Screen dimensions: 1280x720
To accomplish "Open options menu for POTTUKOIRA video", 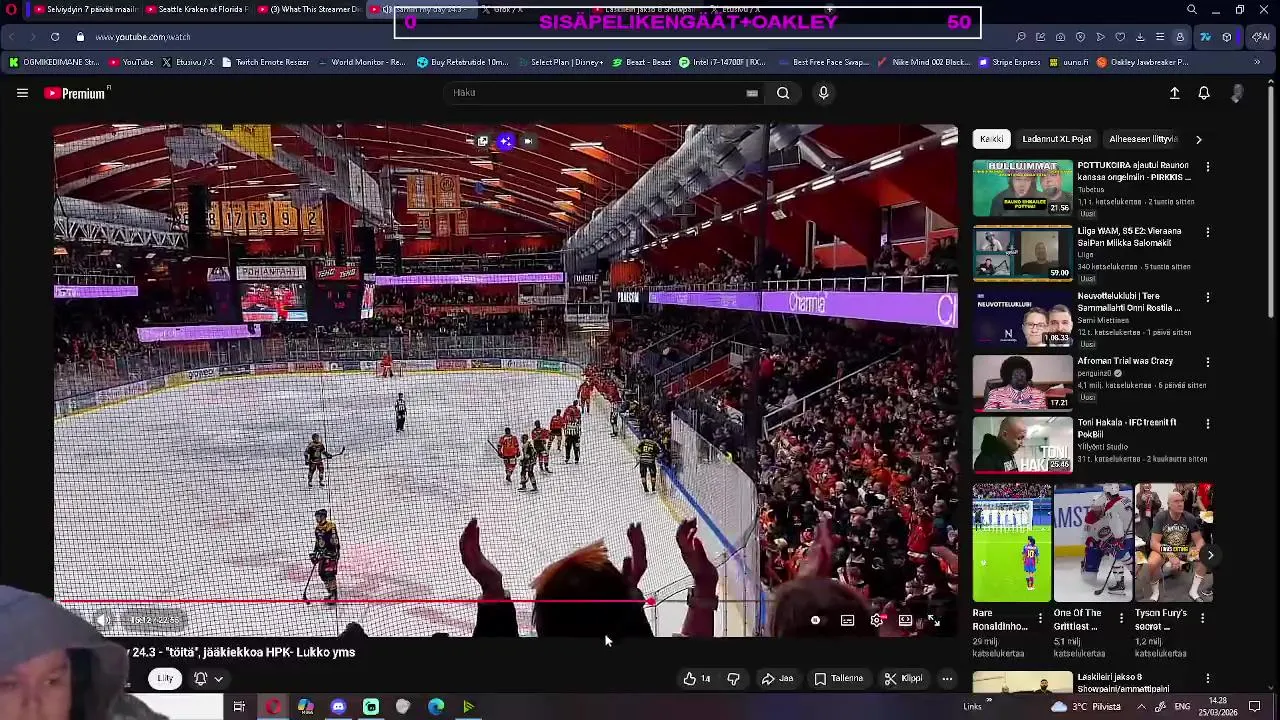I will [1208, 167].
